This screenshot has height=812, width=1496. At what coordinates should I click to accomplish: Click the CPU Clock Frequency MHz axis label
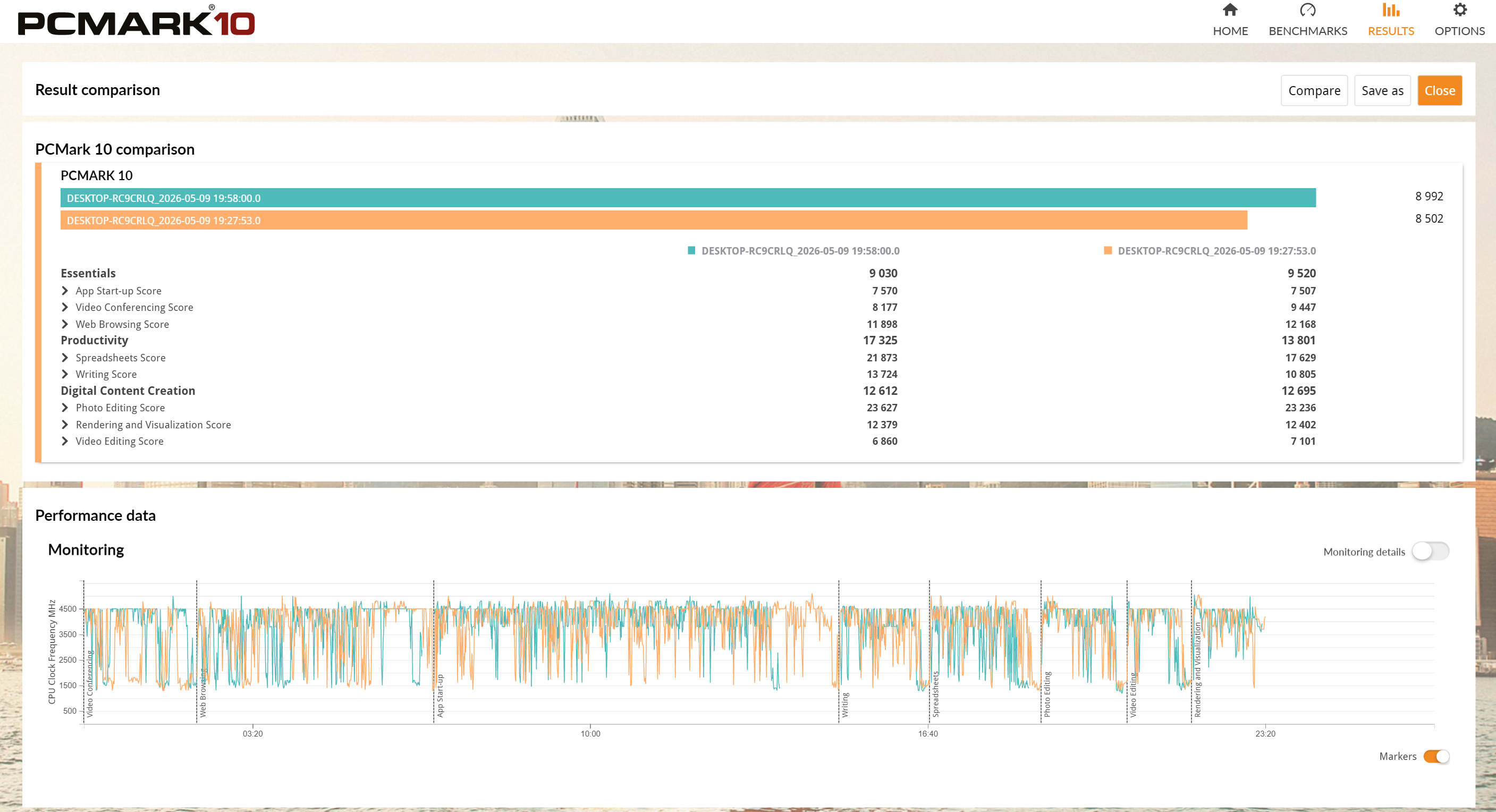pos(52,652)
